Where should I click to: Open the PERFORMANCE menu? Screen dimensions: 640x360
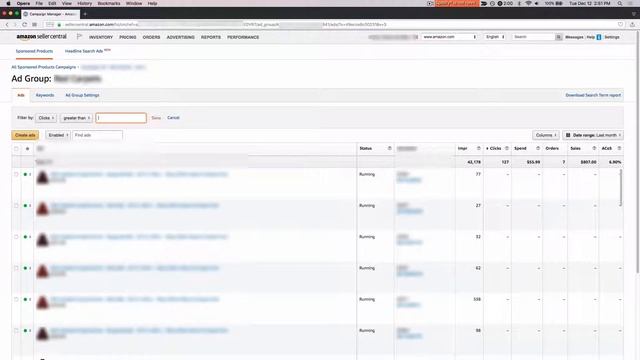[x=243, y=37]
